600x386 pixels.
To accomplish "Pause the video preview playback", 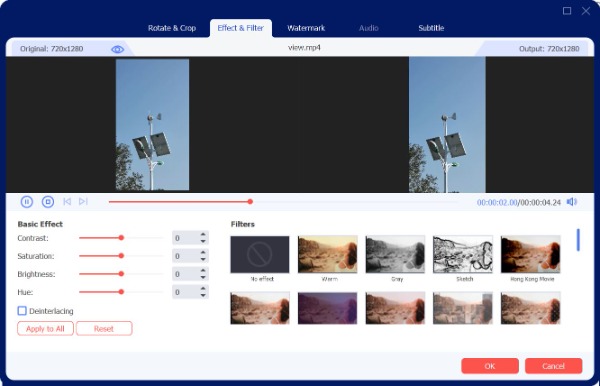I will [x=26, y=202].
